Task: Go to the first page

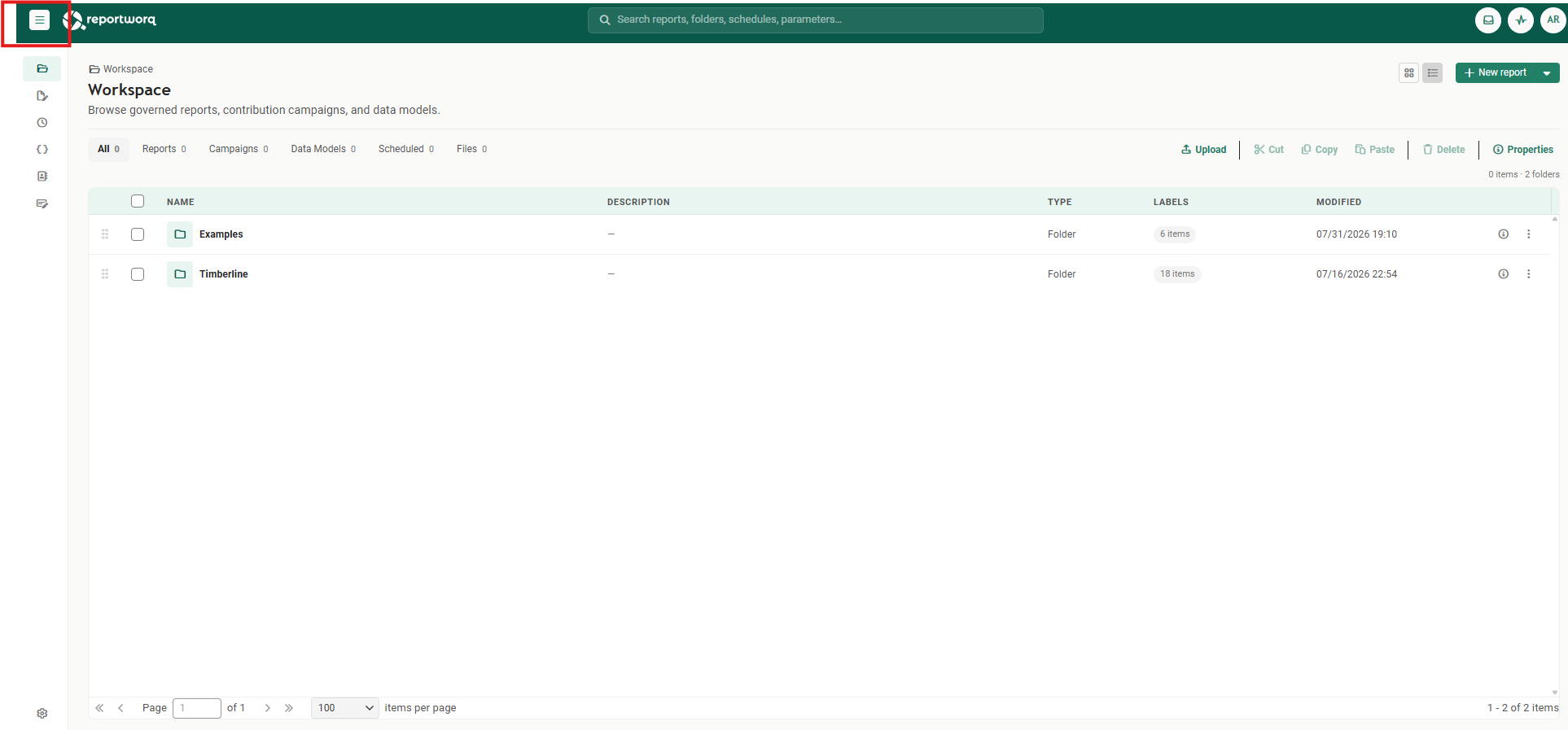Action: (99, 708)
